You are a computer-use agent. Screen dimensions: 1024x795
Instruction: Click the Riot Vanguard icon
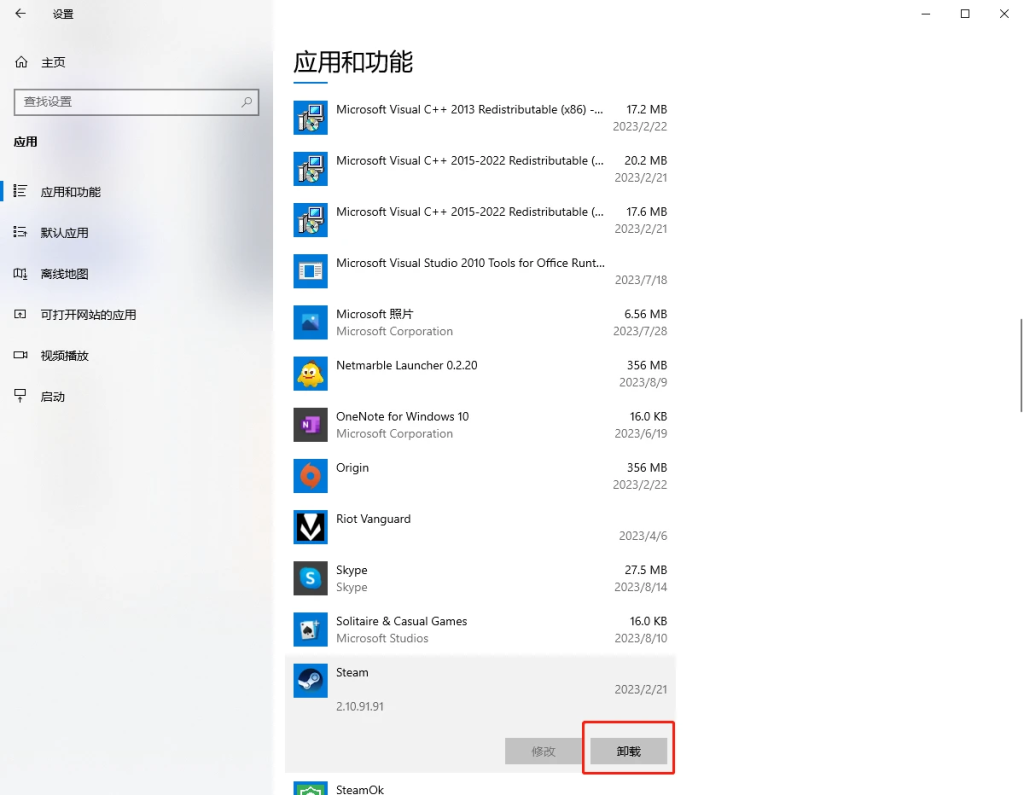[310, 527]
